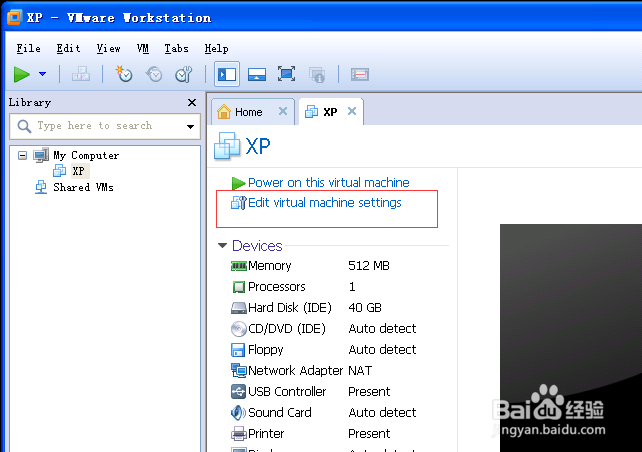Click the console view toolbar icon
Image resolution: width=642 pixels, height=452 pixels.
pos(360,75)
